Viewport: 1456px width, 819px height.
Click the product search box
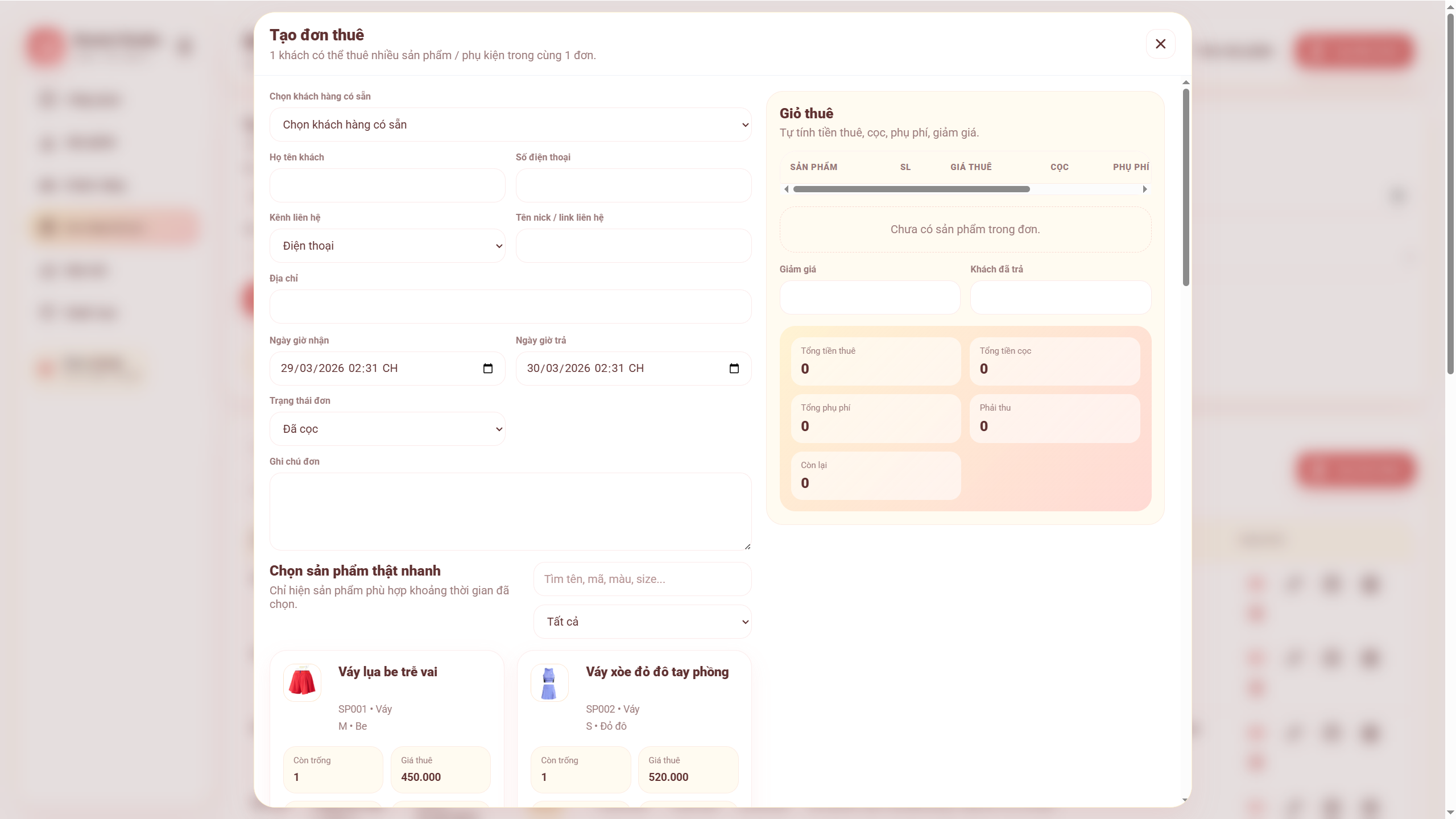click(642, 579)
